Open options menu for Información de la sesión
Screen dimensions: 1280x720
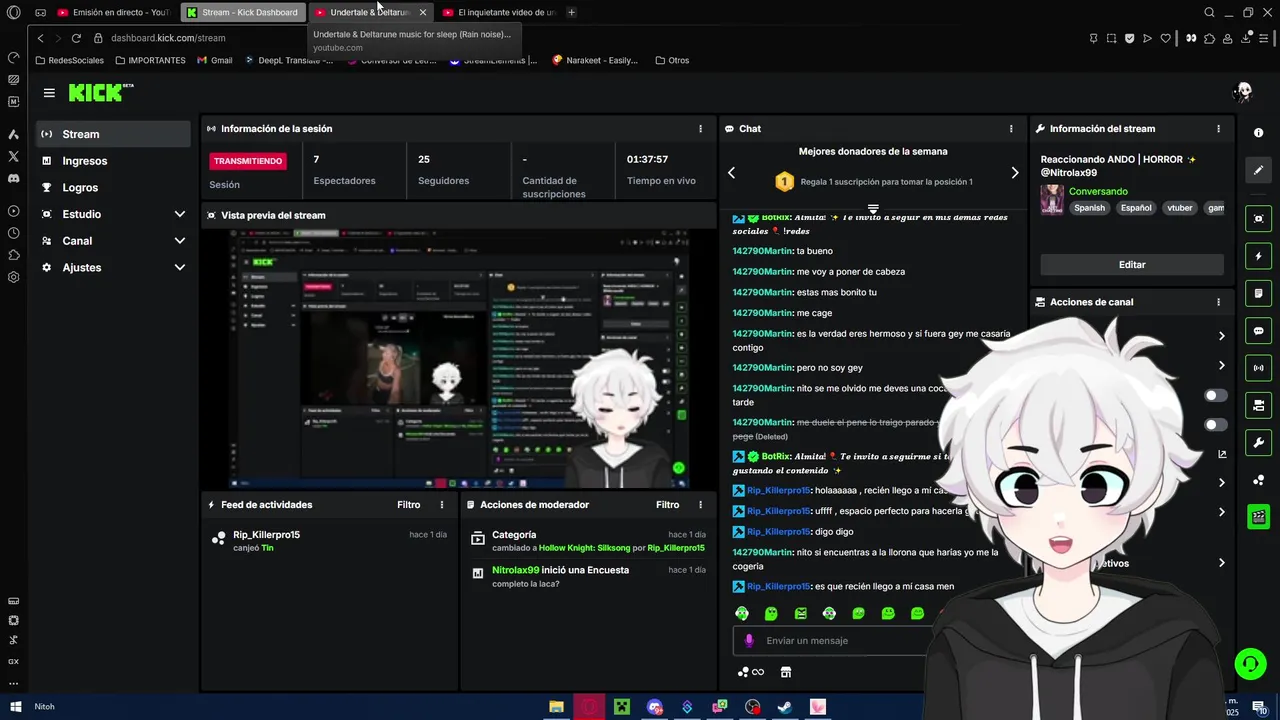click(700, 128)
